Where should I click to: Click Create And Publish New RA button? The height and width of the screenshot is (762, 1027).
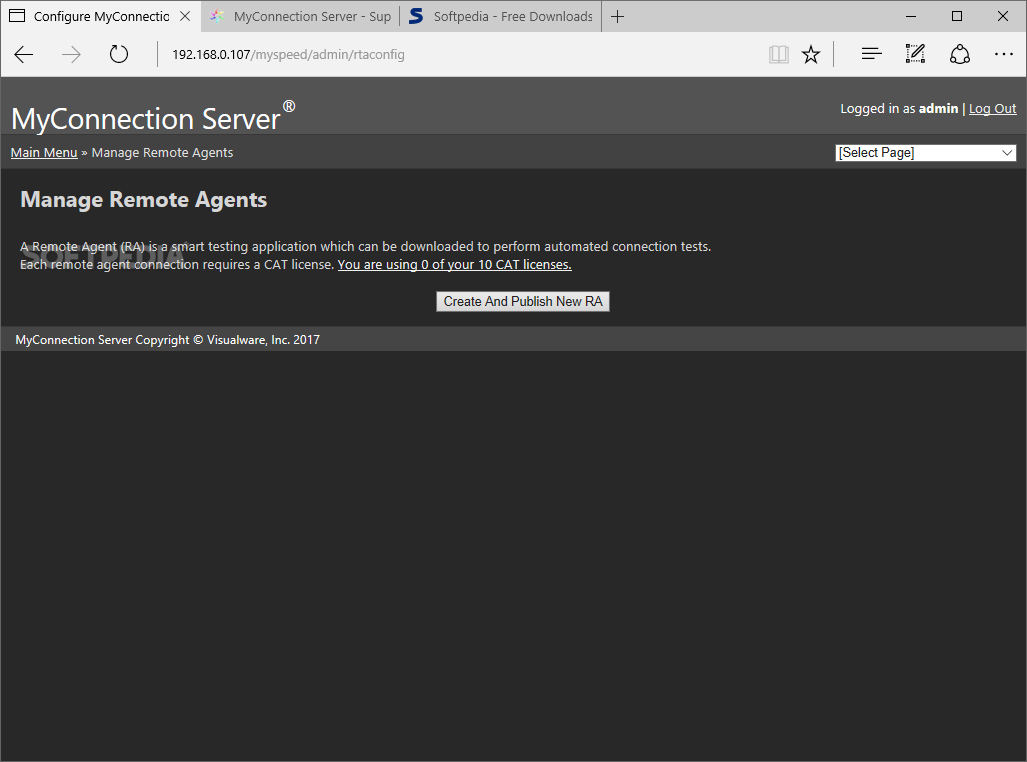coord(523,301)
